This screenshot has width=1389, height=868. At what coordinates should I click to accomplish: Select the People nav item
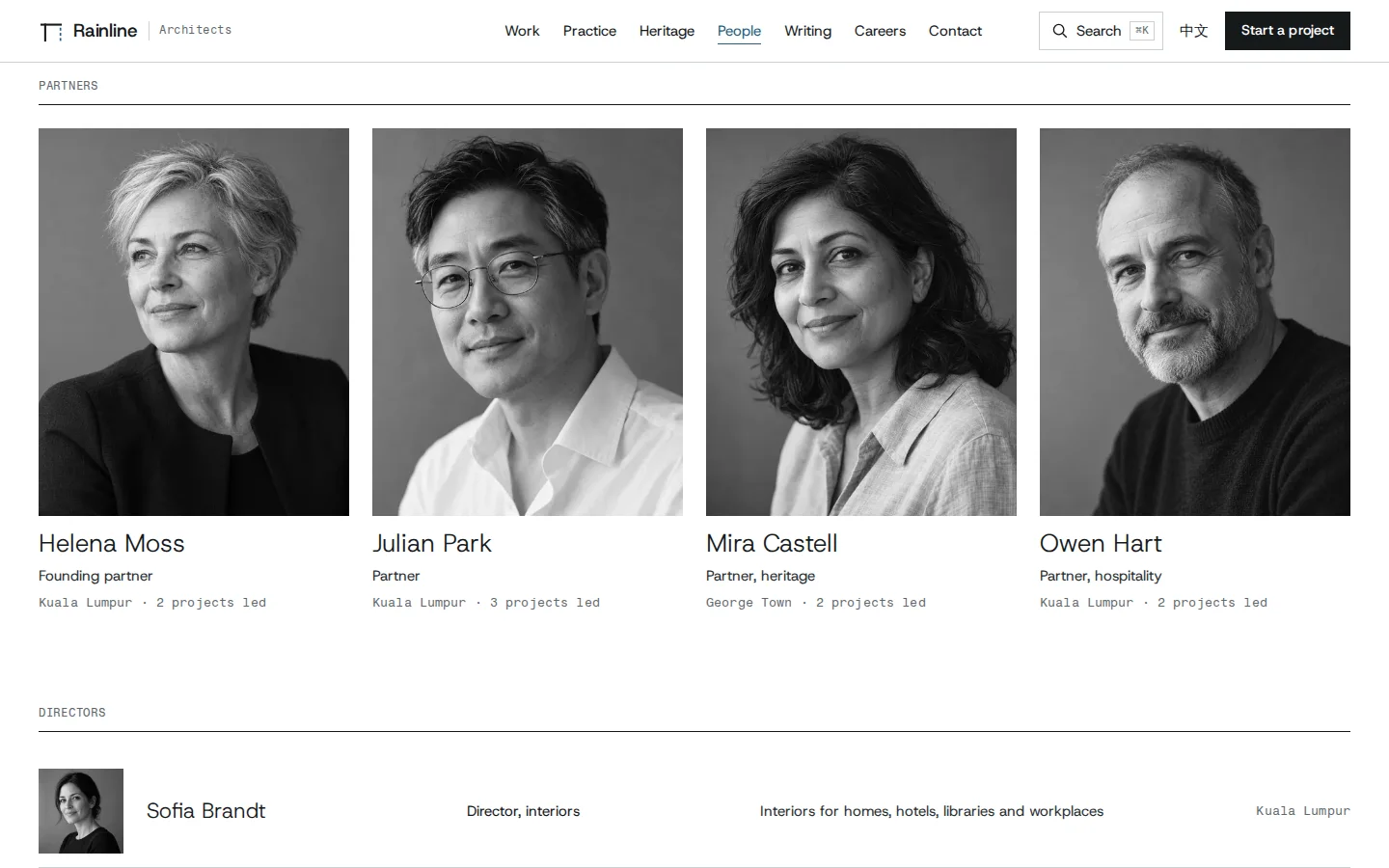point(739,31)
